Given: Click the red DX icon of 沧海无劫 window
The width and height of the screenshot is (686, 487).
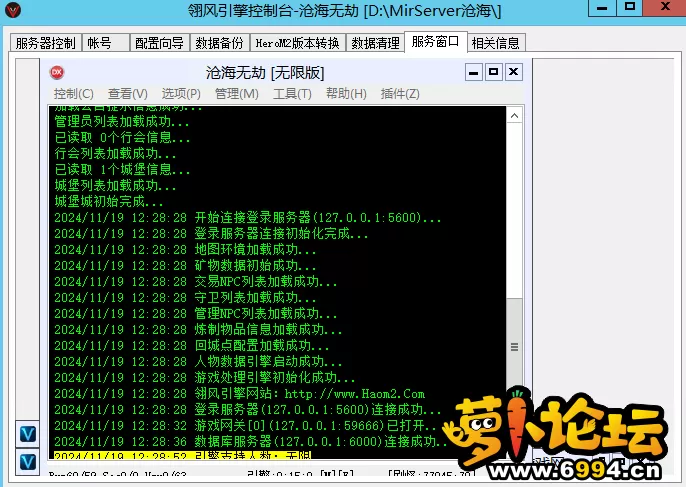Looking at the screenshot, I should (x=57, y=72).
